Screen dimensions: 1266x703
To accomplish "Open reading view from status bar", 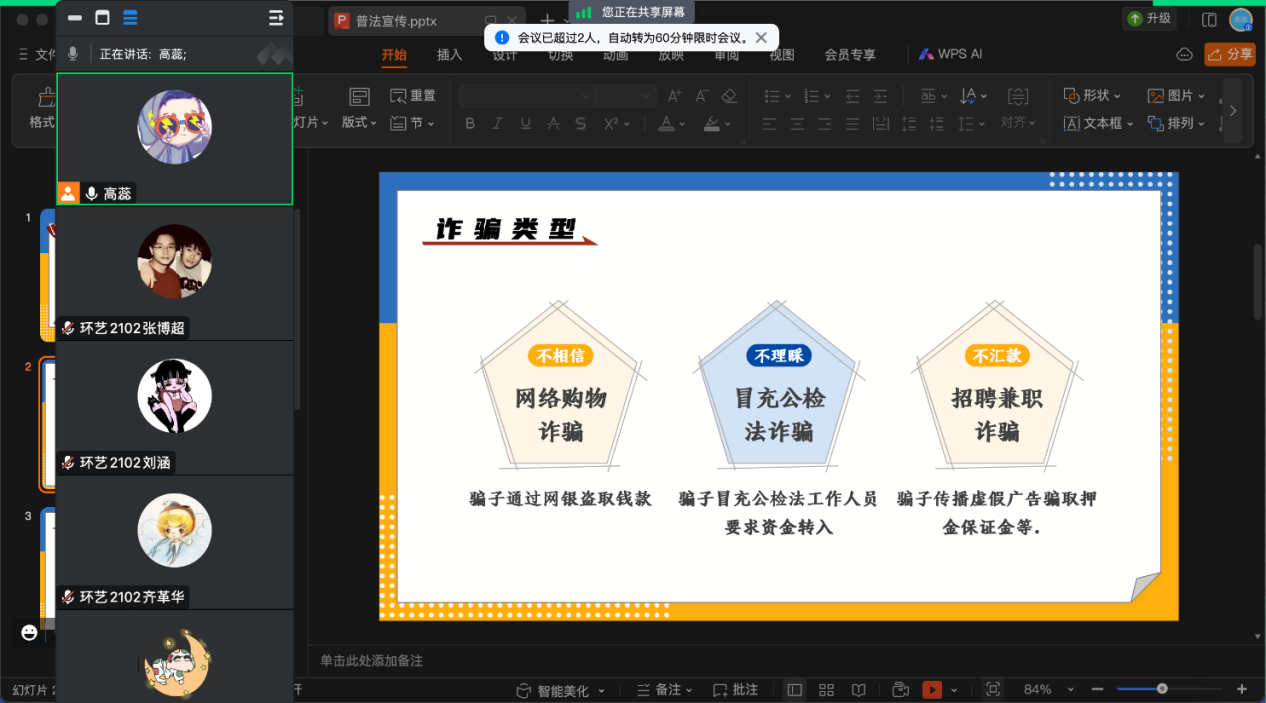I will [x=858, y=689].
